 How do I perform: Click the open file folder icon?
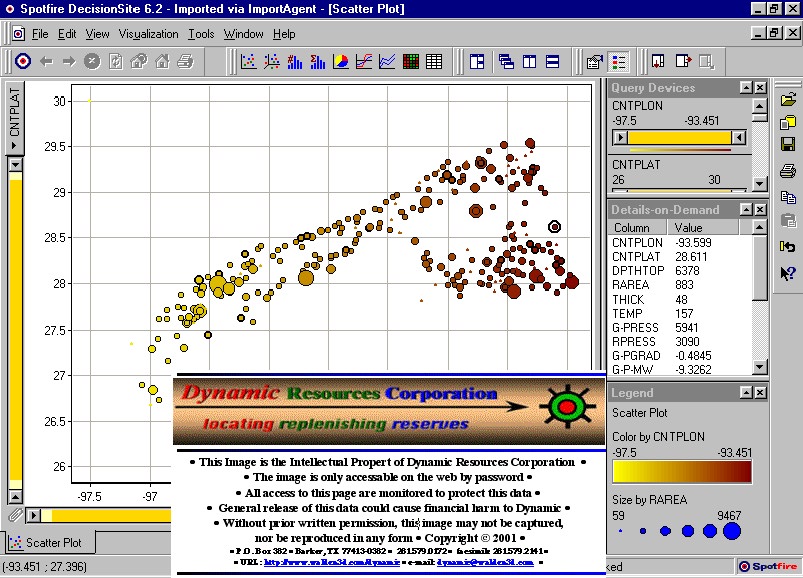[x=788, y=100]
